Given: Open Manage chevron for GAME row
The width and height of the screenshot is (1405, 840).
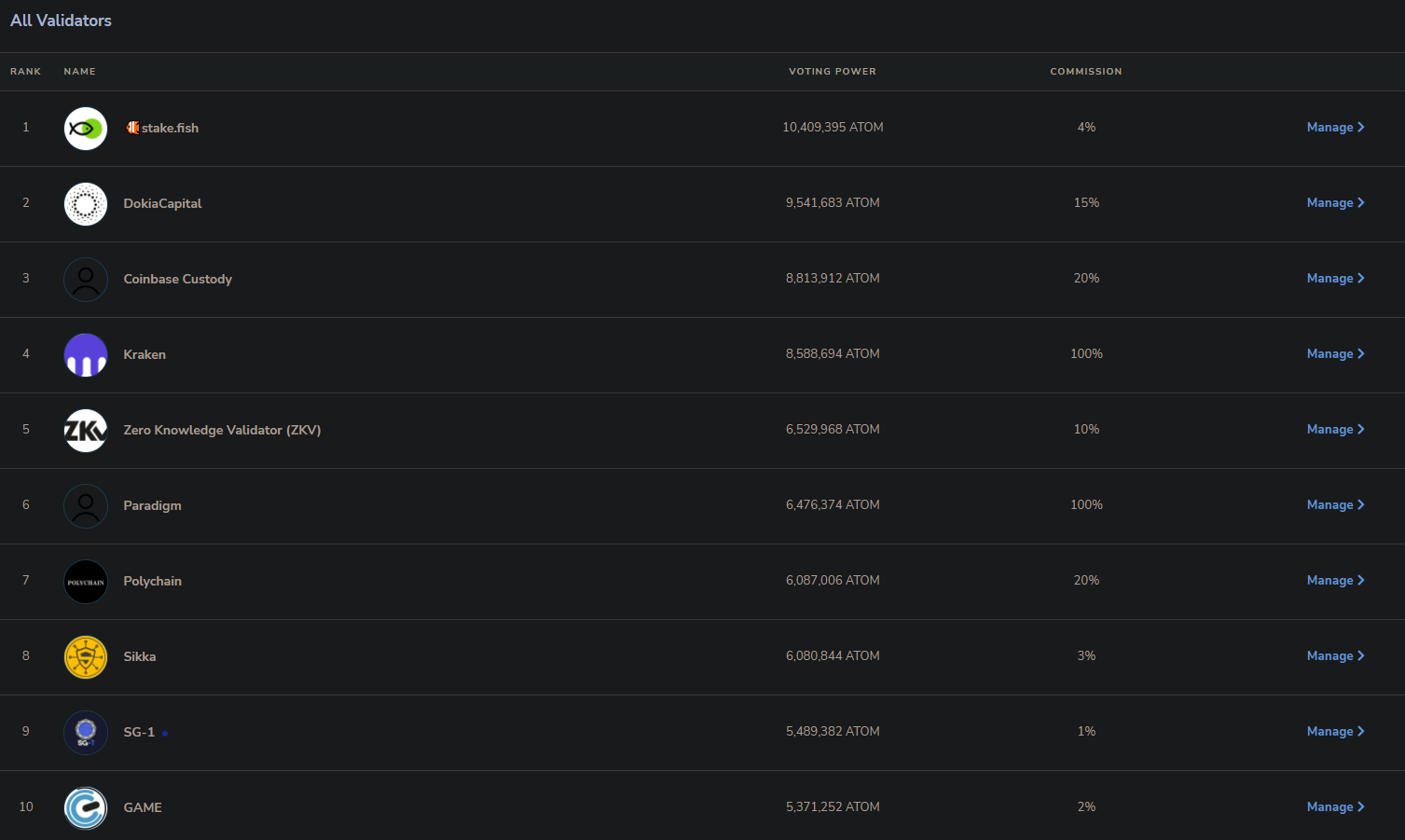Looking at the screenshot, I should 1361,807.
